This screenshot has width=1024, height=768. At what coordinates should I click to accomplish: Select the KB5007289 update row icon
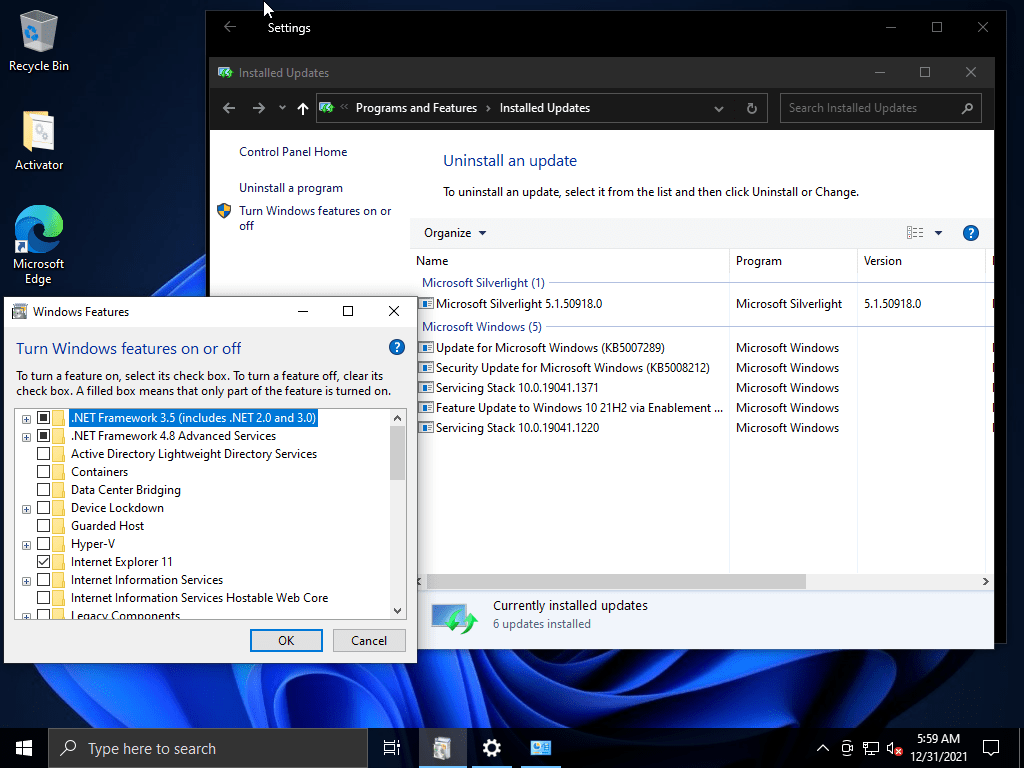point(426,347)
